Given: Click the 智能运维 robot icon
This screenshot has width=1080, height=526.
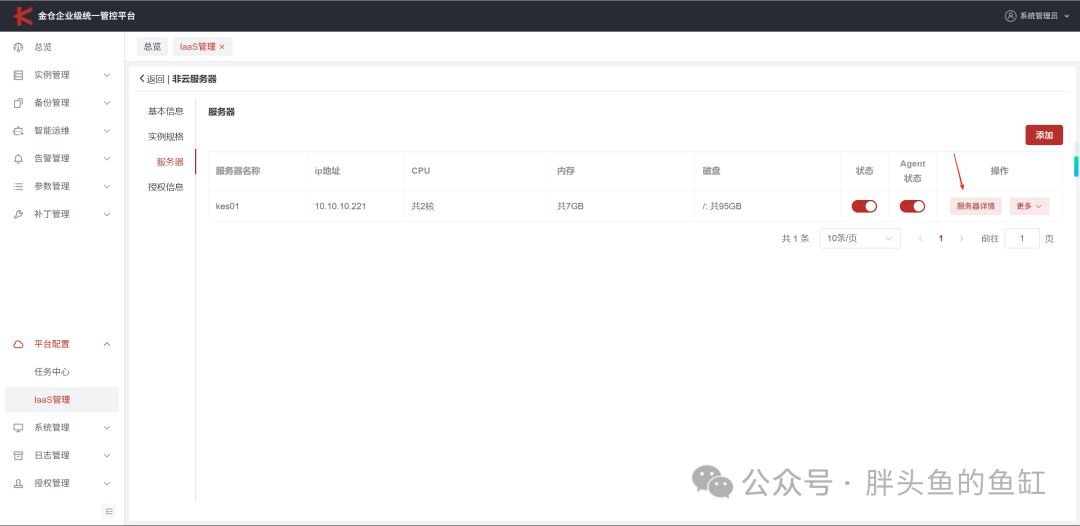Looking at the screenshot, I should [x=19, y=131].
